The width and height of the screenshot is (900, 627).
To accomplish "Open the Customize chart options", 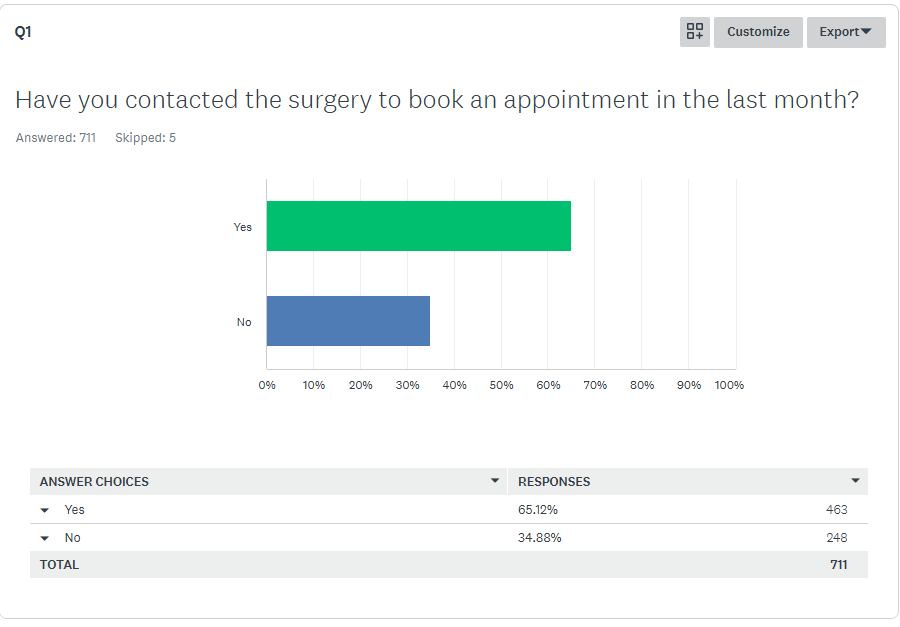I will (758, 32).
